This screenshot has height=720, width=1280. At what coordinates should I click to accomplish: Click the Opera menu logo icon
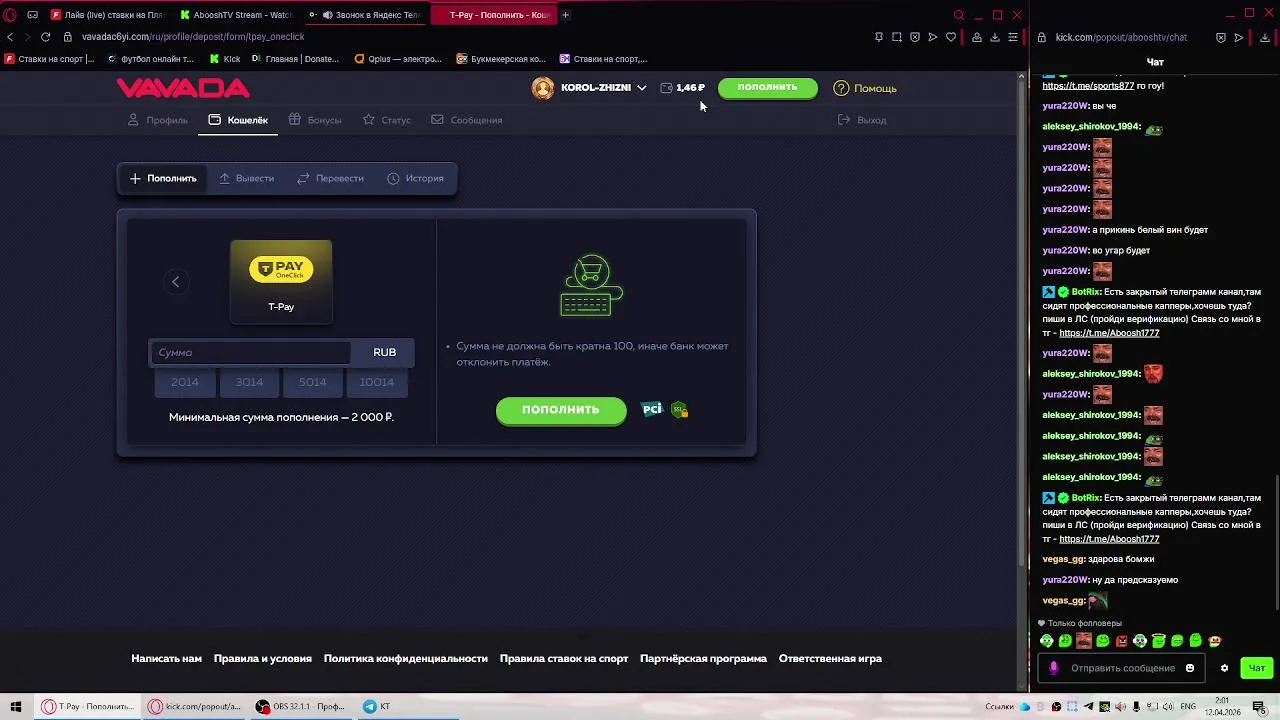10,15
